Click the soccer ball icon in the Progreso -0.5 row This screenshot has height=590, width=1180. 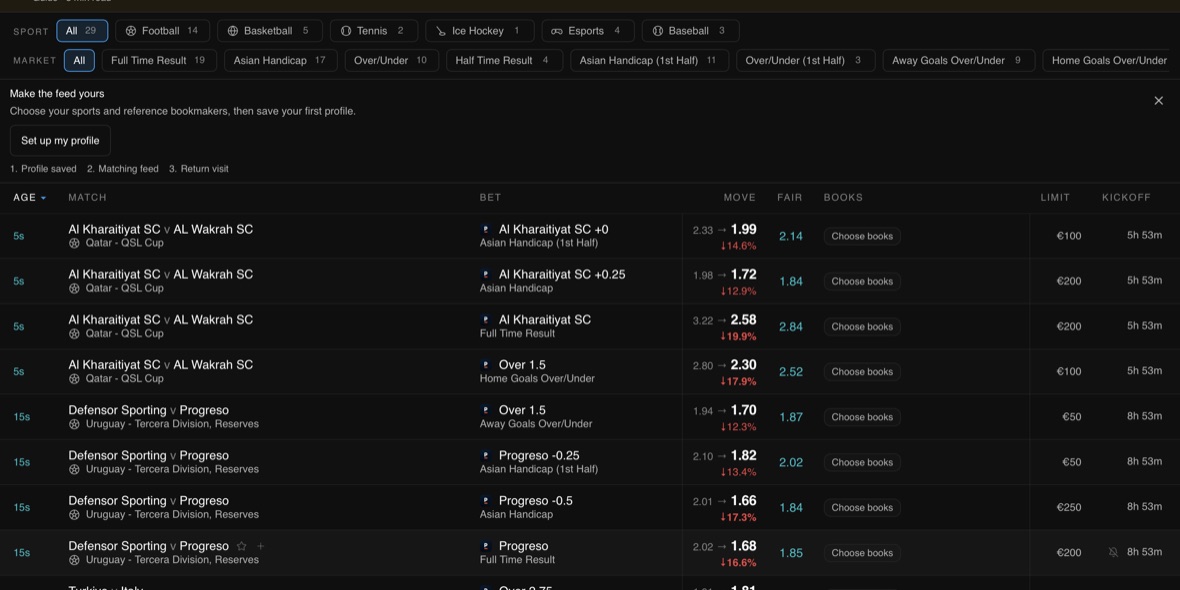point(74,515)
